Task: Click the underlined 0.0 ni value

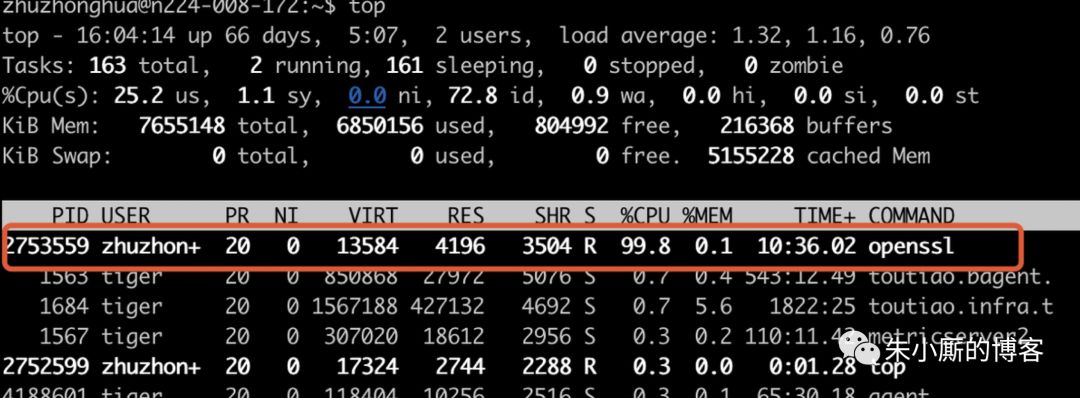Action: 366,96
